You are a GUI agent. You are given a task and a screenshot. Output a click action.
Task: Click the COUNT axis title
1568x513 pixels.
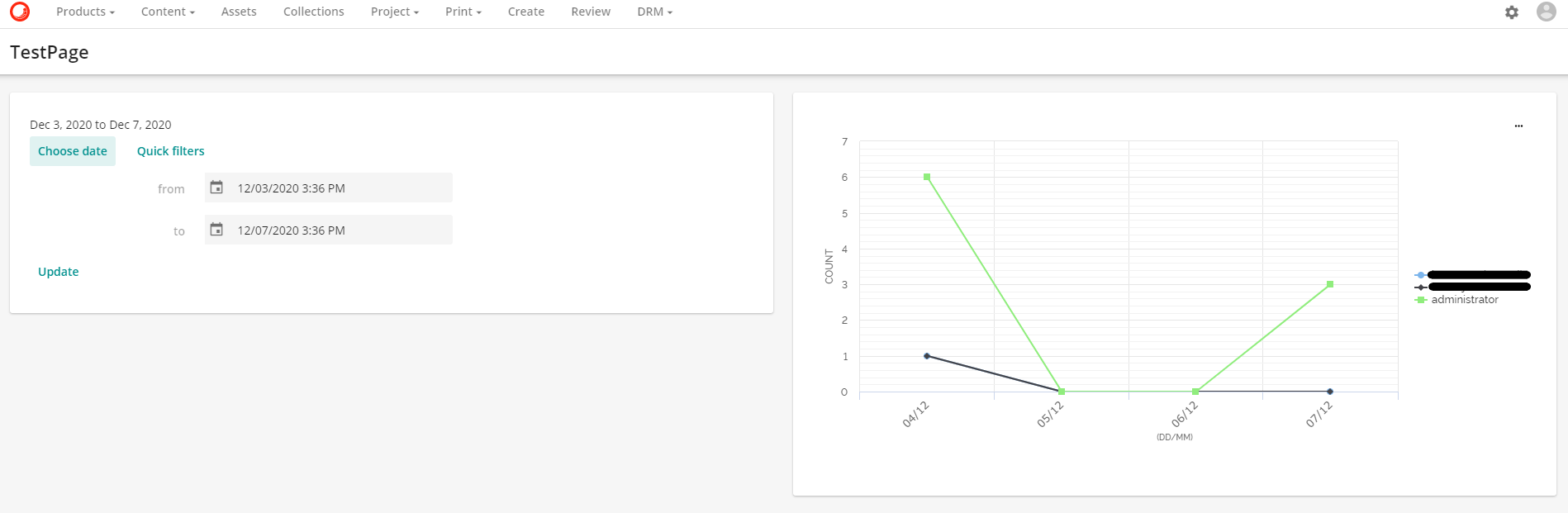829,266
